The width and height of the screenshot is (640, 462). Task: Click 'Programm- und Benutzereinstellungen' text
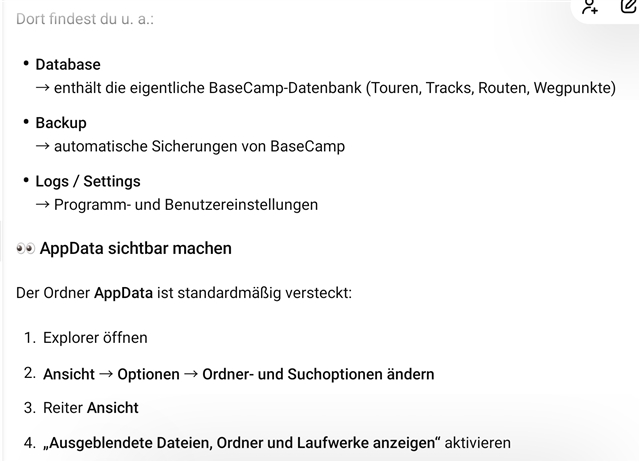(186, 204)
